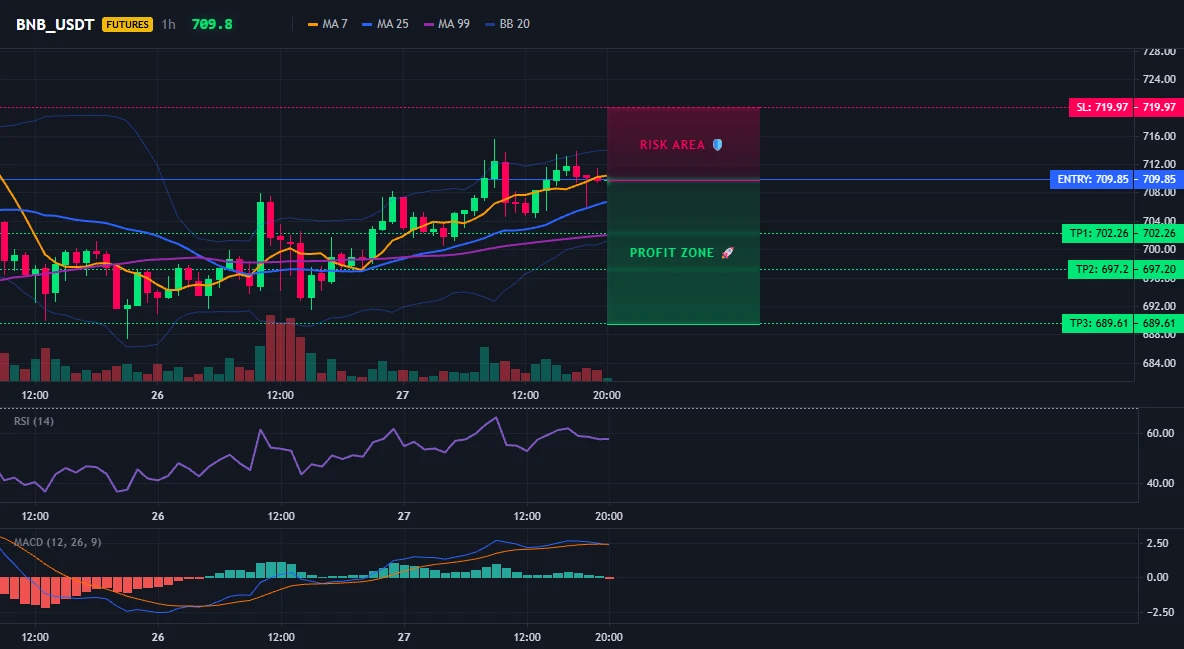Click the blue ENTRY: 709.85 label
1184x649 pixels.
click(1093, 179)
